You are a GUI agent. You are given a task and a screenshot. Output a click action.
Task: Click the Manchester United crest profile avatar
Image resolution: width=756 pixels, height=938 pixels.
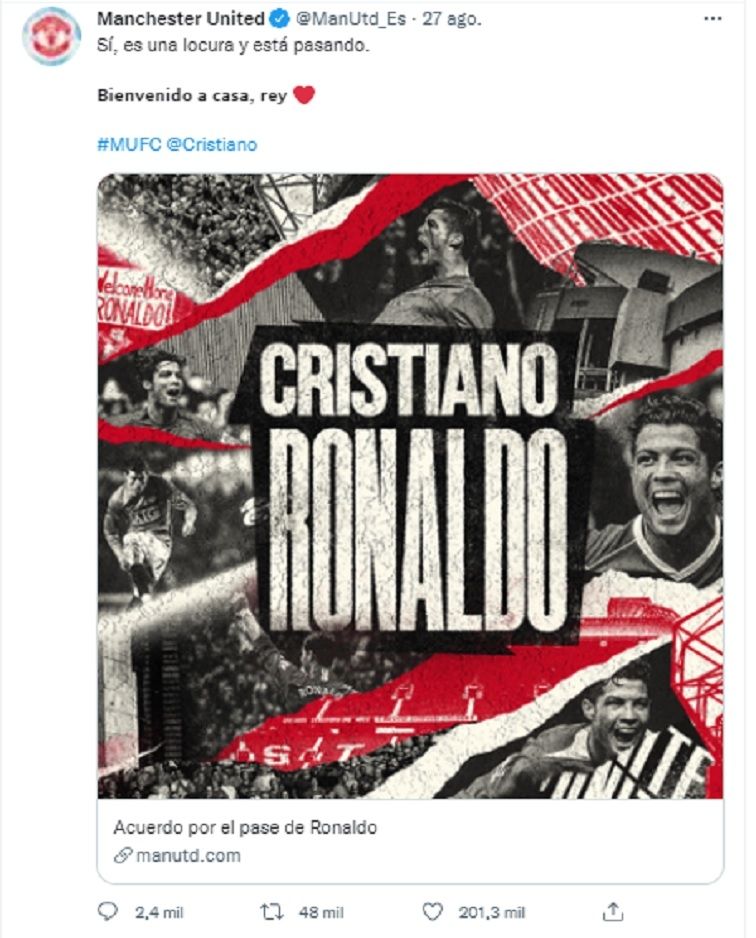(x=52, y=36)
